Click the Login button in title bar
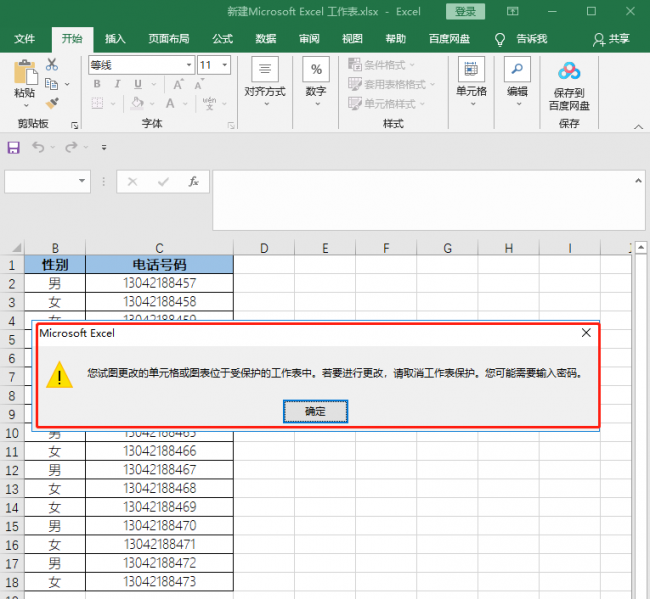Viewport: 650px width, 599px height. (x=465, y=12)
